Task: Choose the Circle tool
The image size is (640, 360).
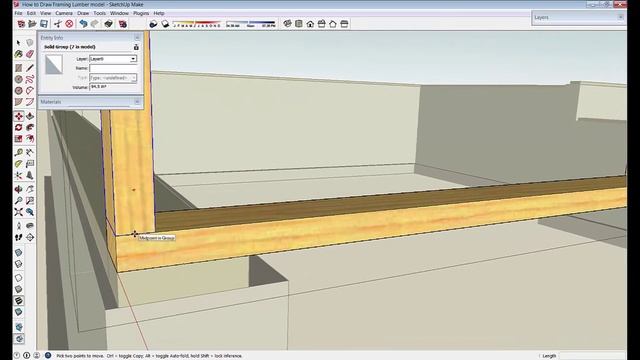Action: [x=18, y=79]
